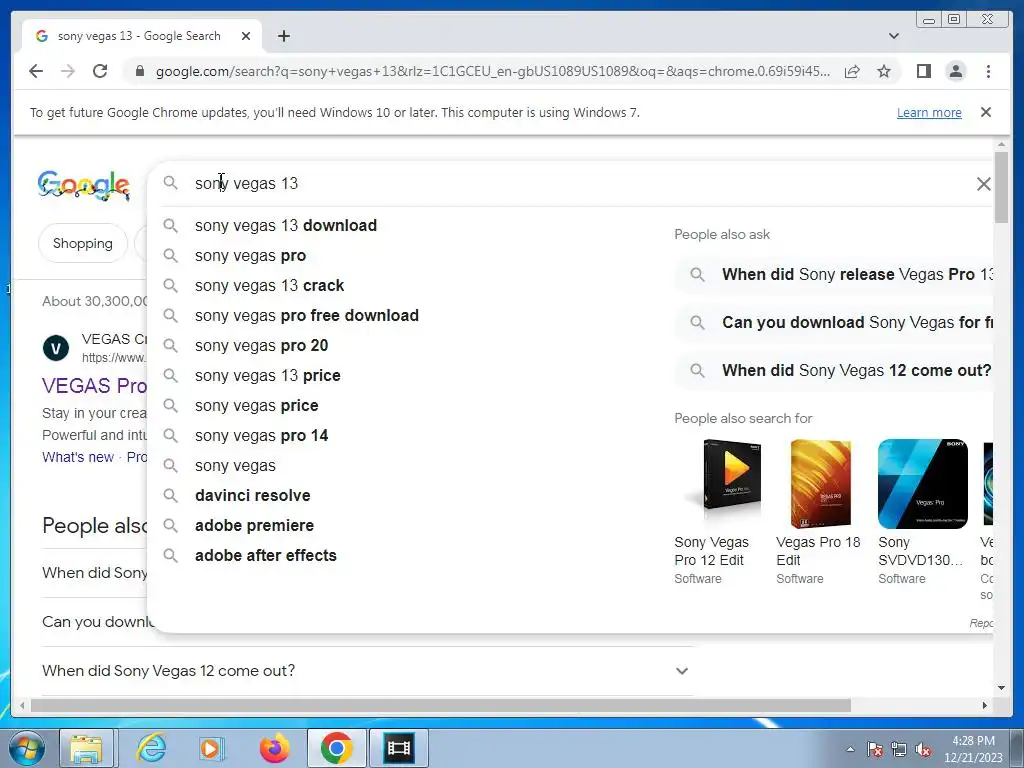
Task: Open Sony SVDVD130 software thumbnail
Action: point(923,484)
